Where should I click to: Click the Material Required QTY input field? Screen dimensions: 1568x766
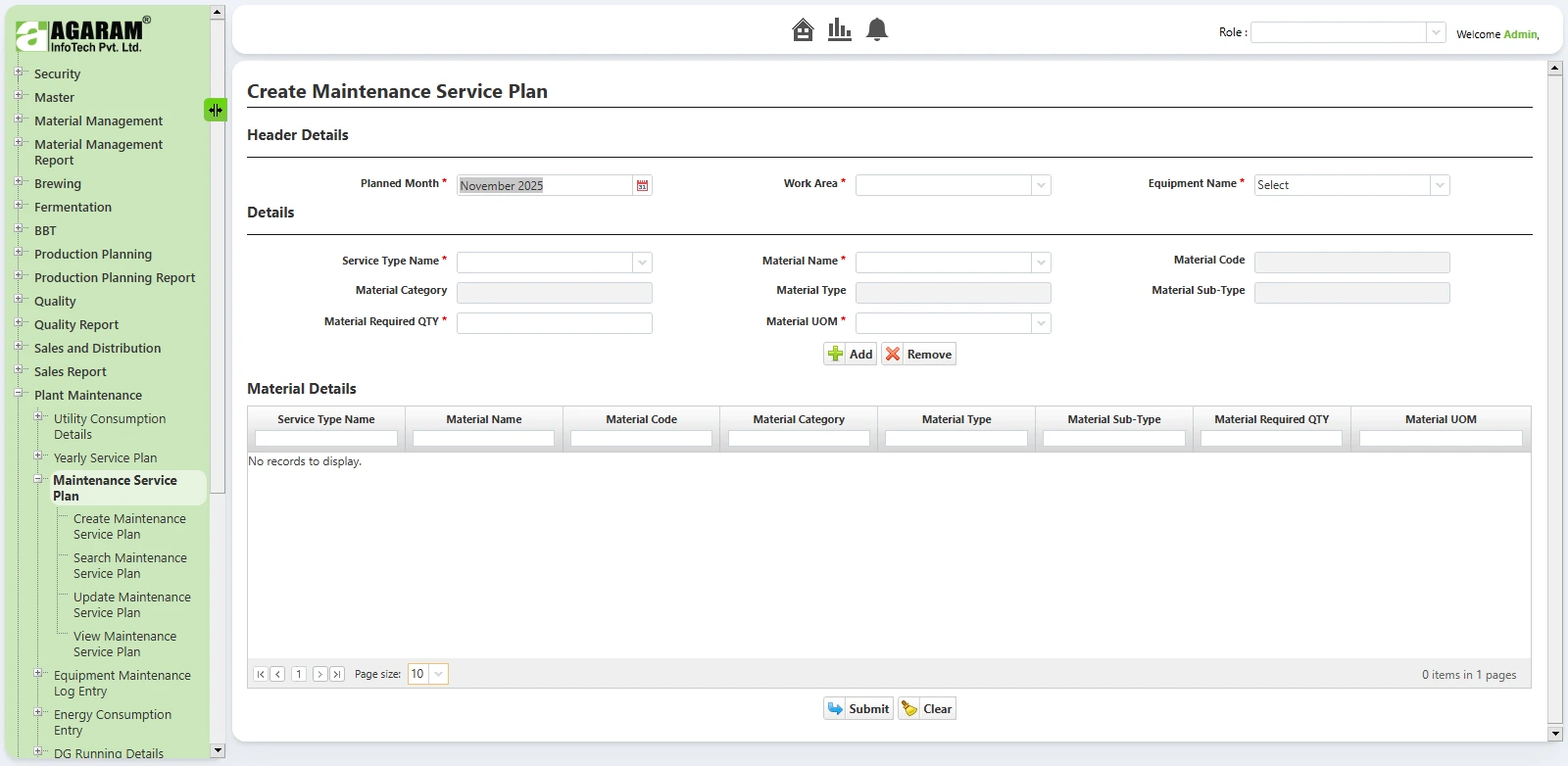(x=554, y=323)
